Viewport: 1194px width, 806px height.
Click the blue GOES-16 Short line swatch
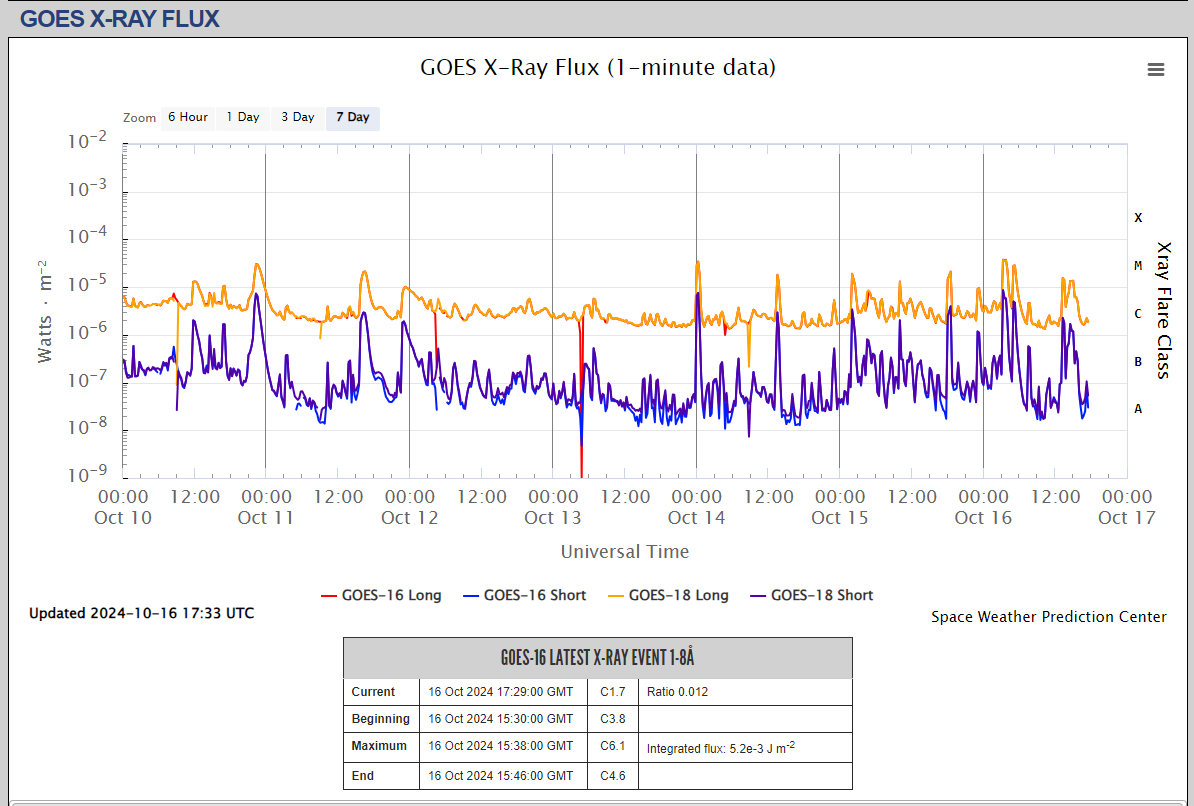click(471, 596)
